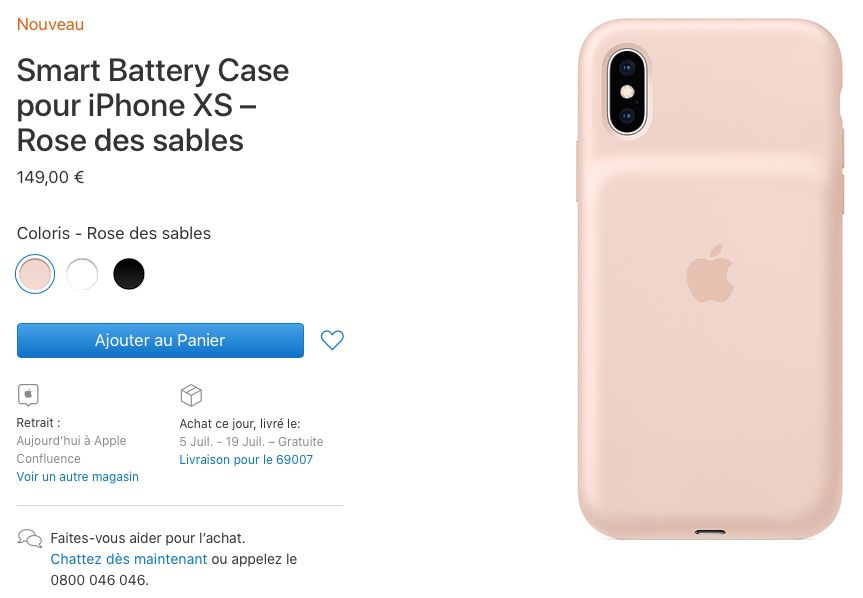
Task: Click the 149,00 € price
Action: pyautogui.click(x=50, y=177)
